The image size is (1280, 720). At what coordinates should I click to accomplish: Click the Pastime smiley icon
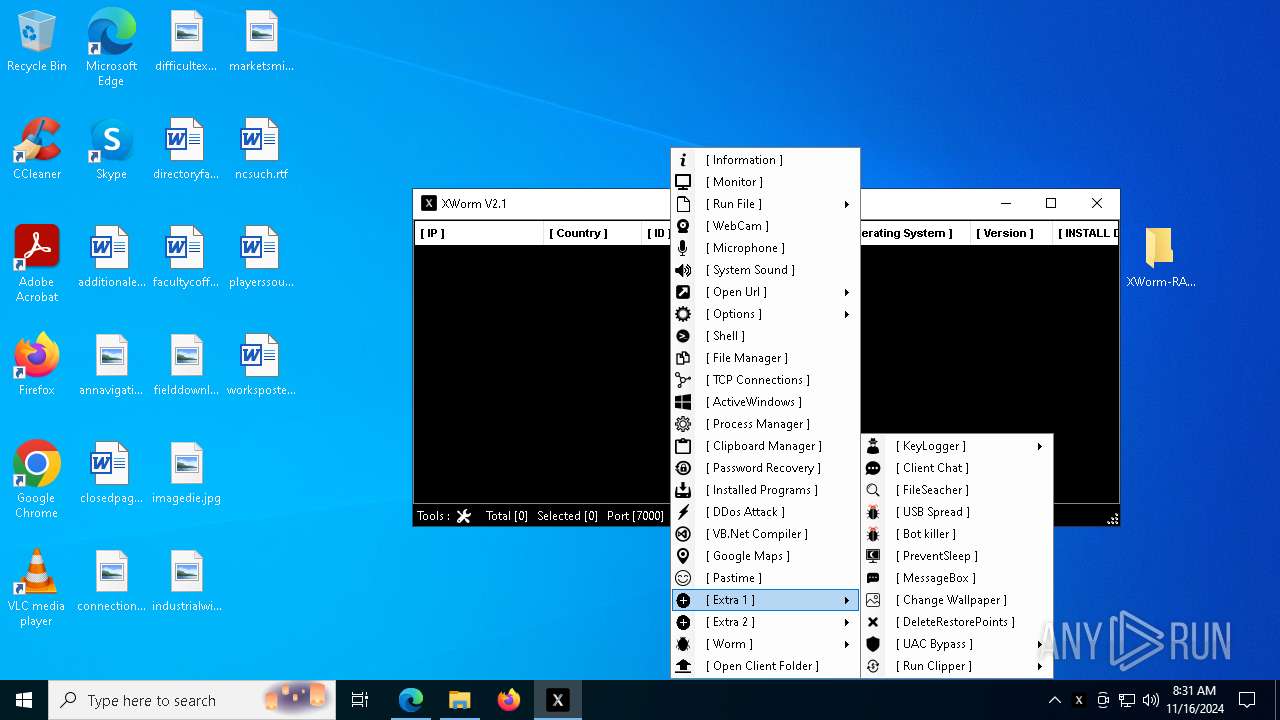683,578
